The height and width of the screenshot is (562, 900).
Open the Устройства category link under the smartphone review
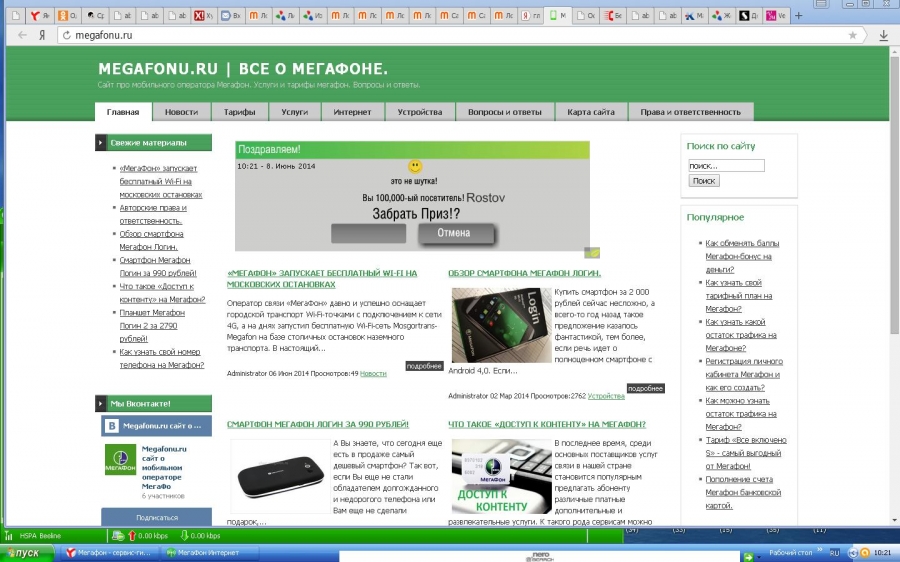coord(606,396)
